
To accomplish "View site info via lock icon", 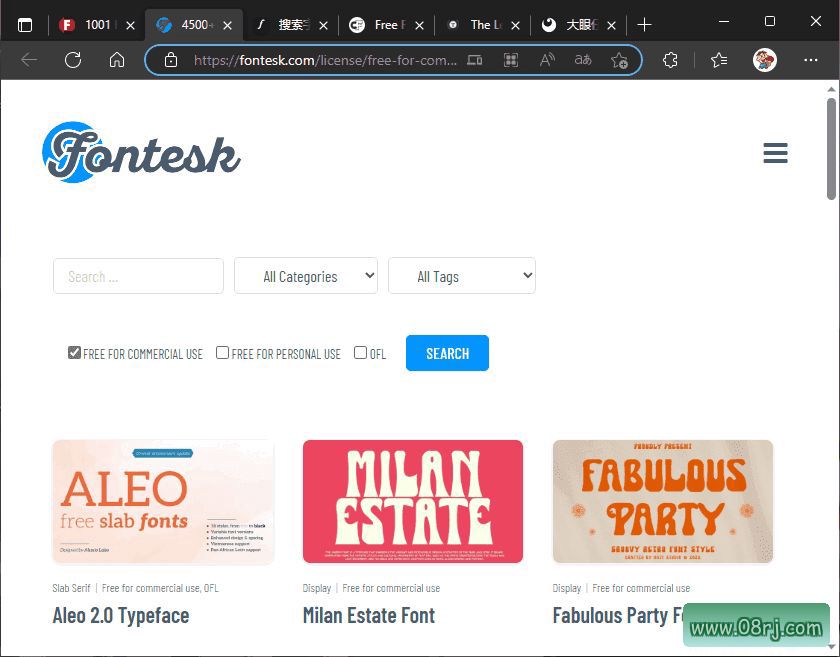I will [171, 60].
